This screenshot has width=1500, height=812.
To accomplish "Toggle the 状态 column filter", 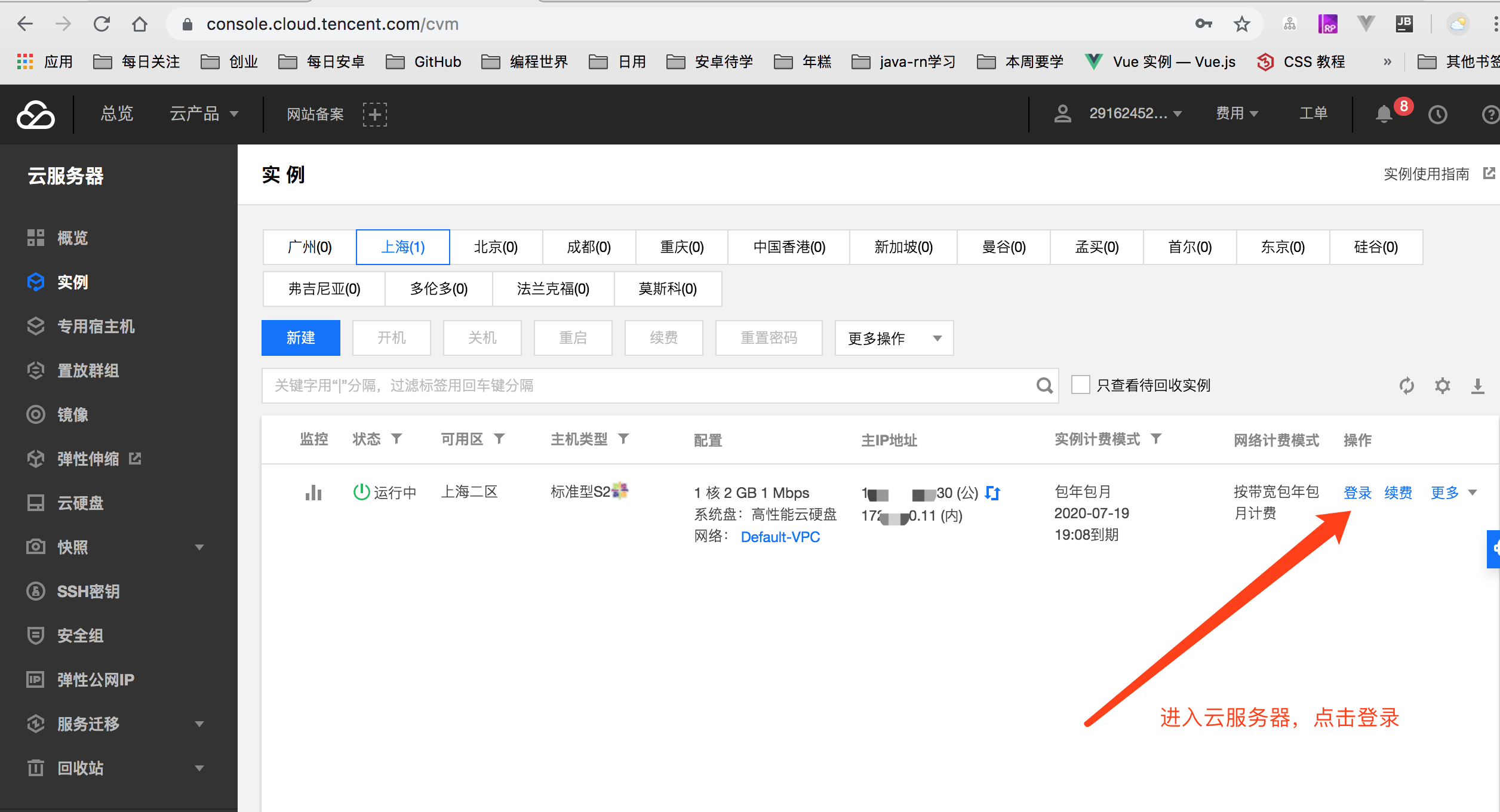I will click(x=396, y=439).
